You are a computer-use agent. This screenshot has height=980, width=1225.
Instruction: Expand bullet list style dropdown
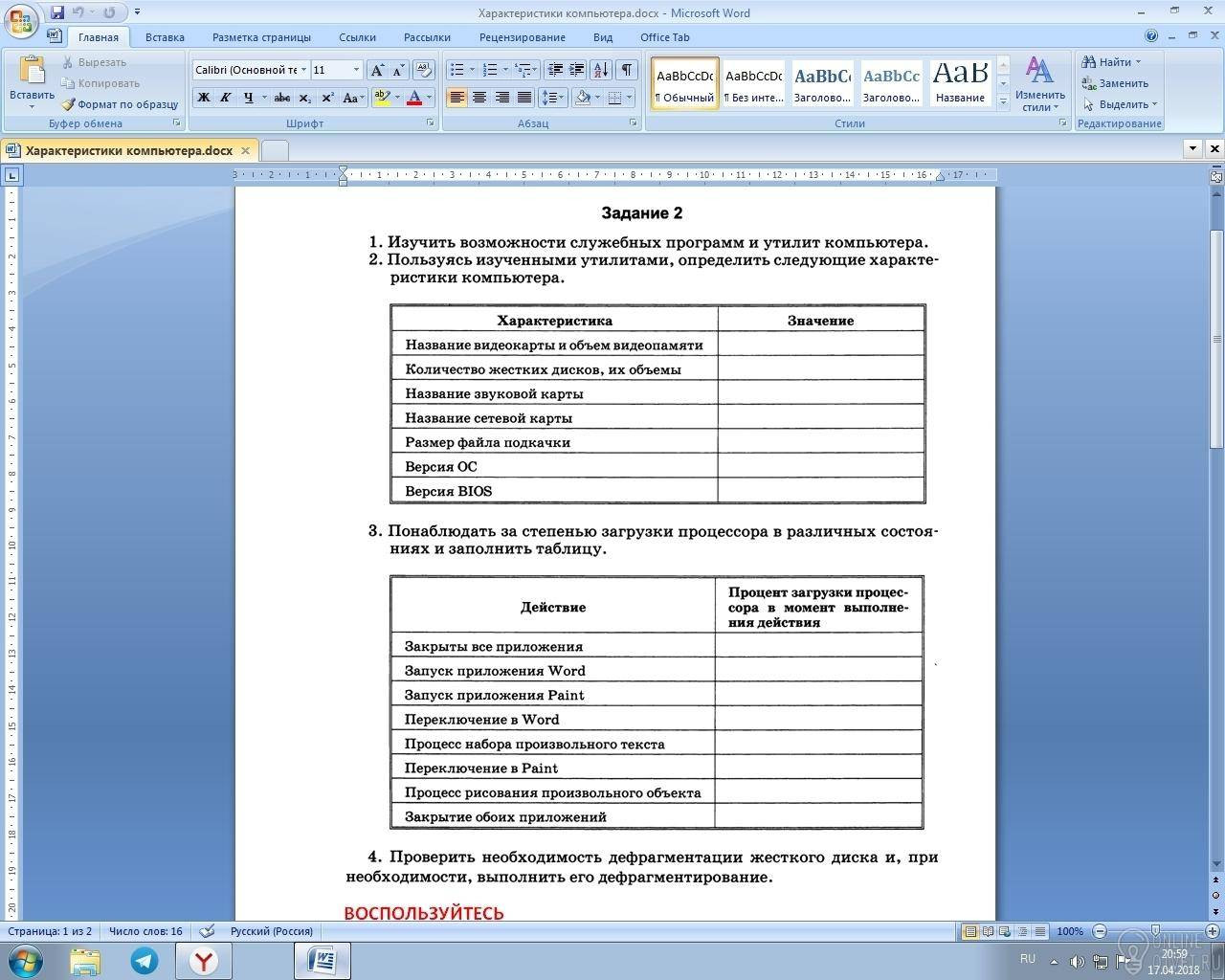471,70
